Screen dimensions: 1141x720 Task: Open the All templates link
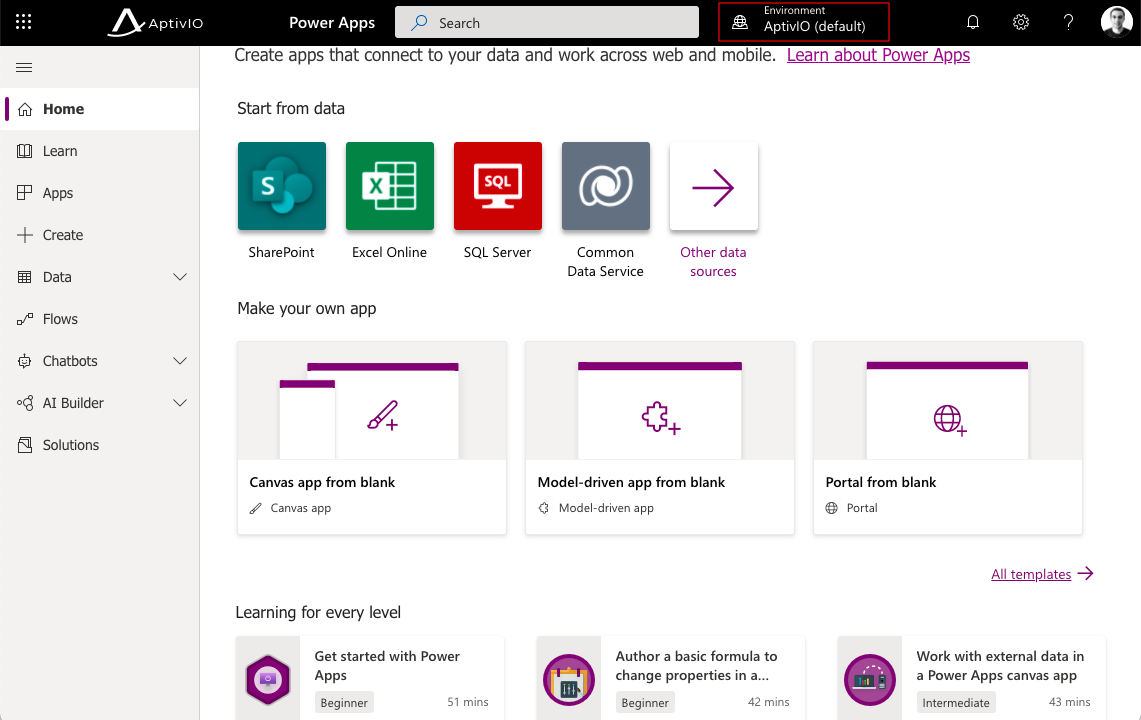tap(1030, 574)
